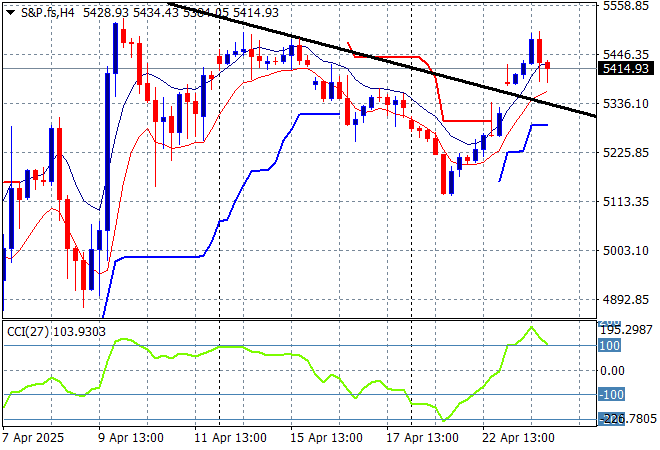Select the 17 Apr 13:00 time label
Screen dimensions: 660x450
coord(422,438)
